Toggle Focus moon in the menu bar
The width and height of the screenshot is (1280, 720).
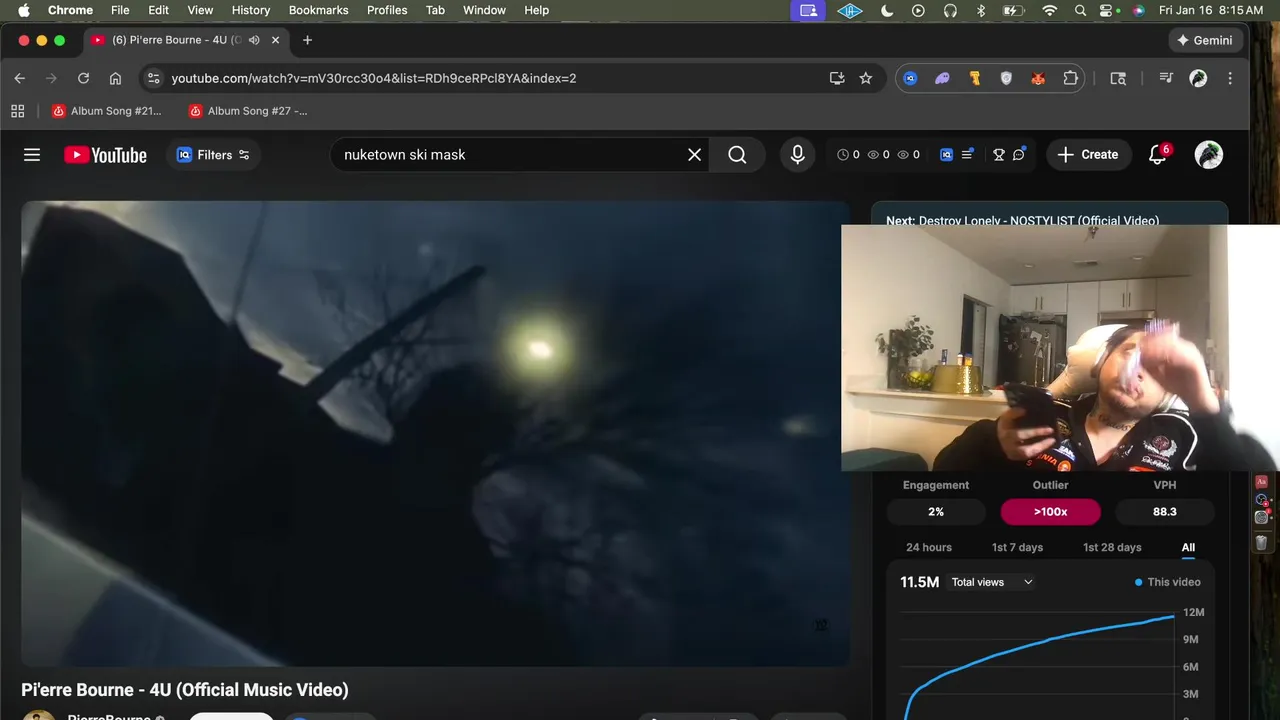pos(887,10)
